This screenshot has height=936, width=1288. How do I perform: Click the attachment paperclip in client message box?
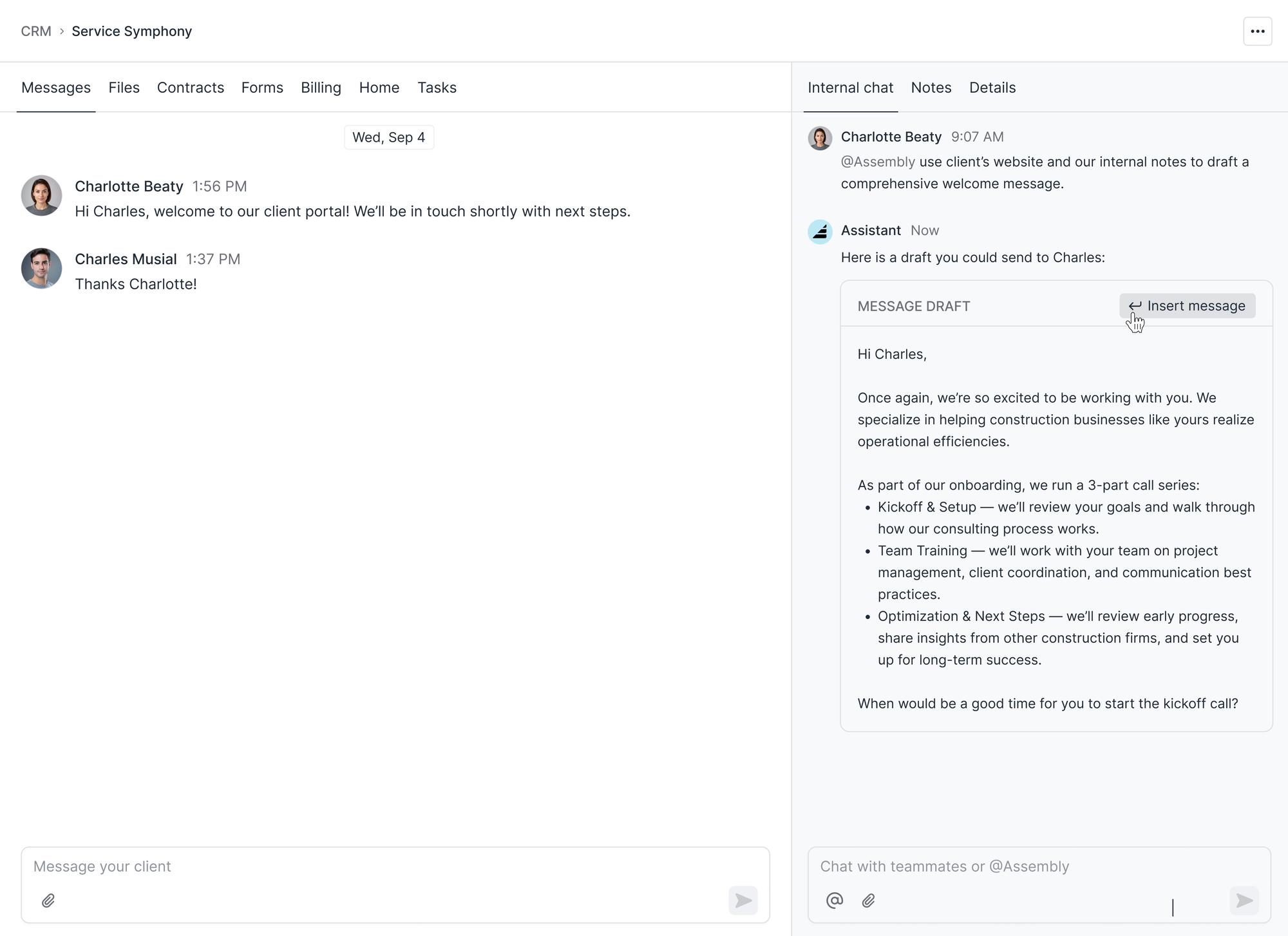tap(48, 901)
